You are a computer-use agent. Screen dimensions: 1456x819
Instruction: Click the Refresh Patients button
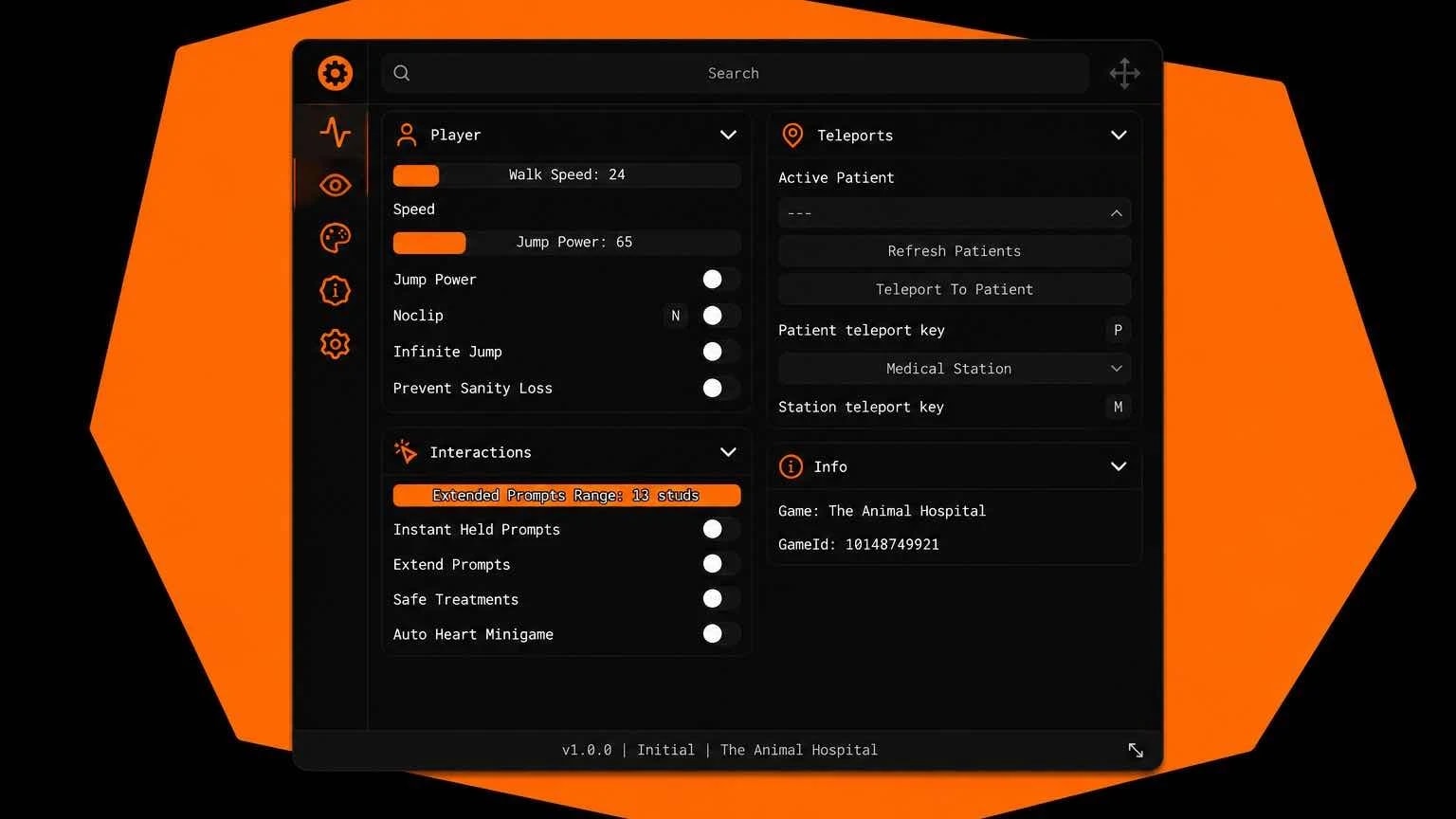[955, 251]
